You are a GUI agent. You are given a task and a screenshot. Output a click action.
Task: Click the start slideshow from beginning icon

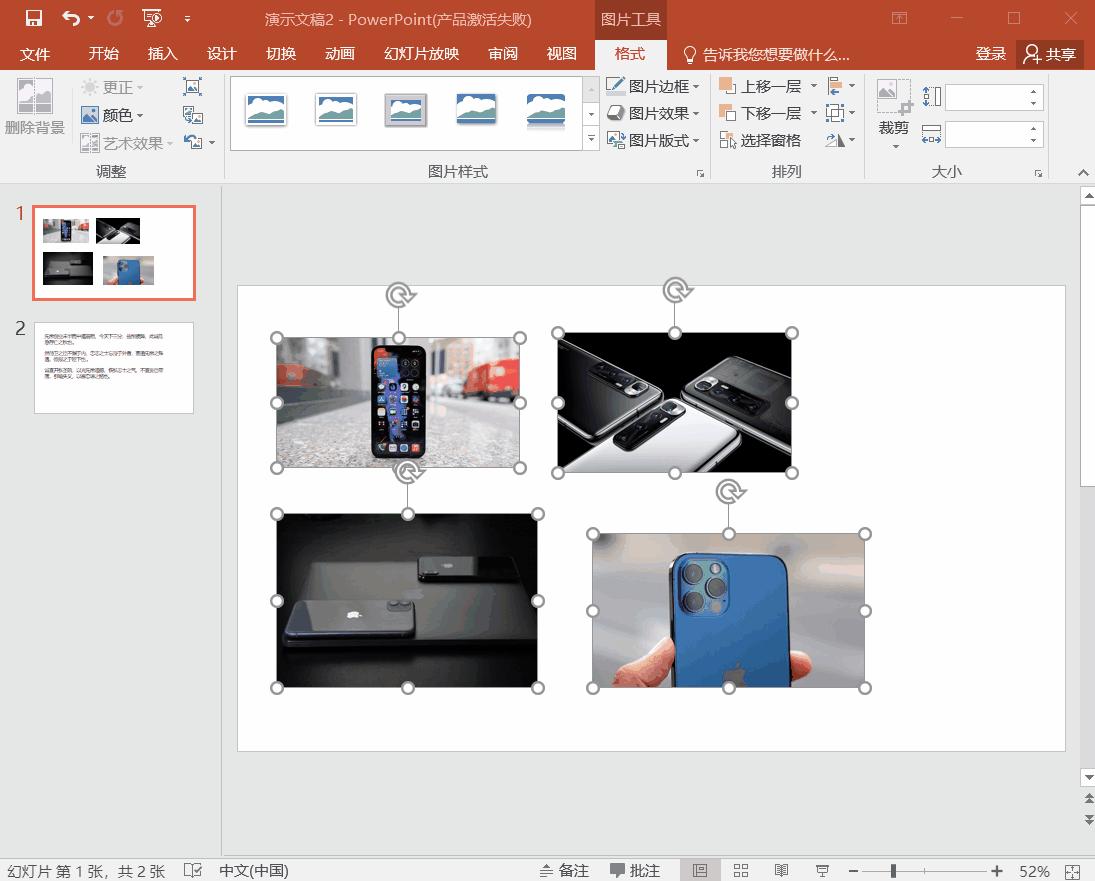coord(152,18)
